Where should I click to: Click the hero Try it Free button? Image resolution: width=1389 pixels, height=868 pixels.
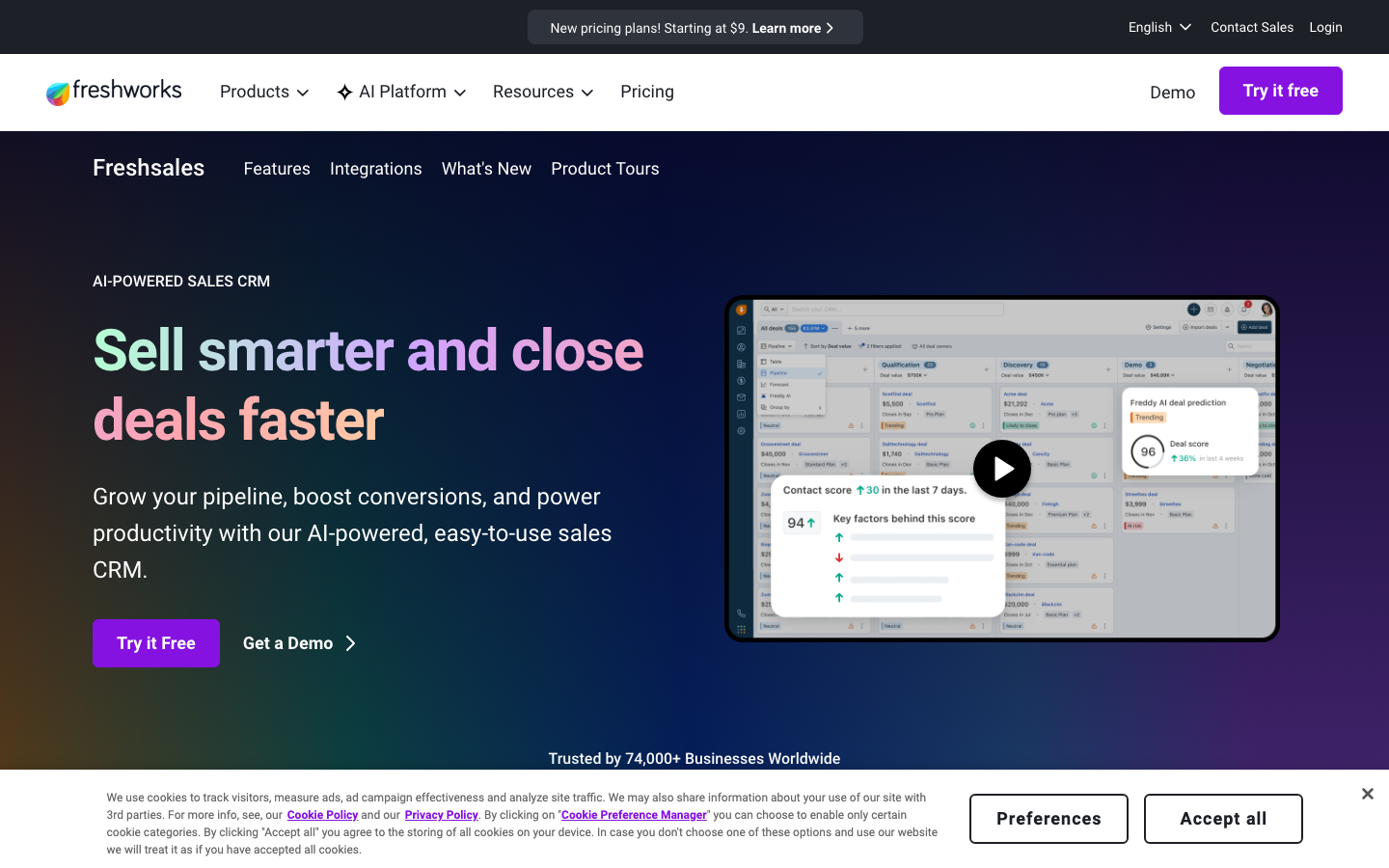coord(156,643)
